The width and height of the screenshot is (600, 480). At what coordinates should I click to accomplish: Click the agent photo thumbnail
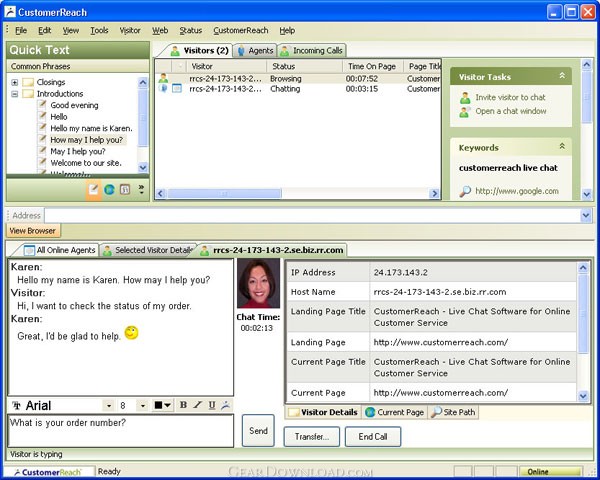[x=258, y=283]
